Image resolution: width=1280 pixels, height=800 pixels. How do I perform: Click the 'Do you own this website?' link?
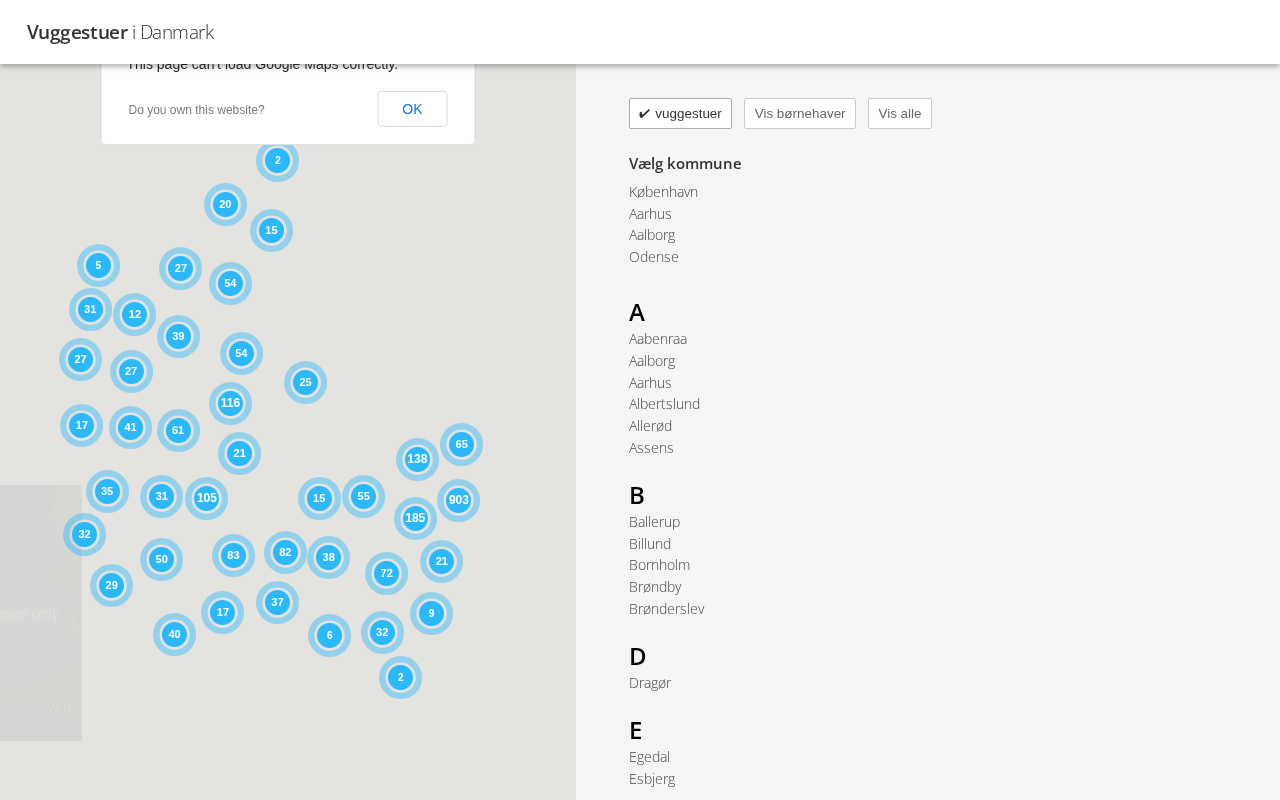coord(196,110)
